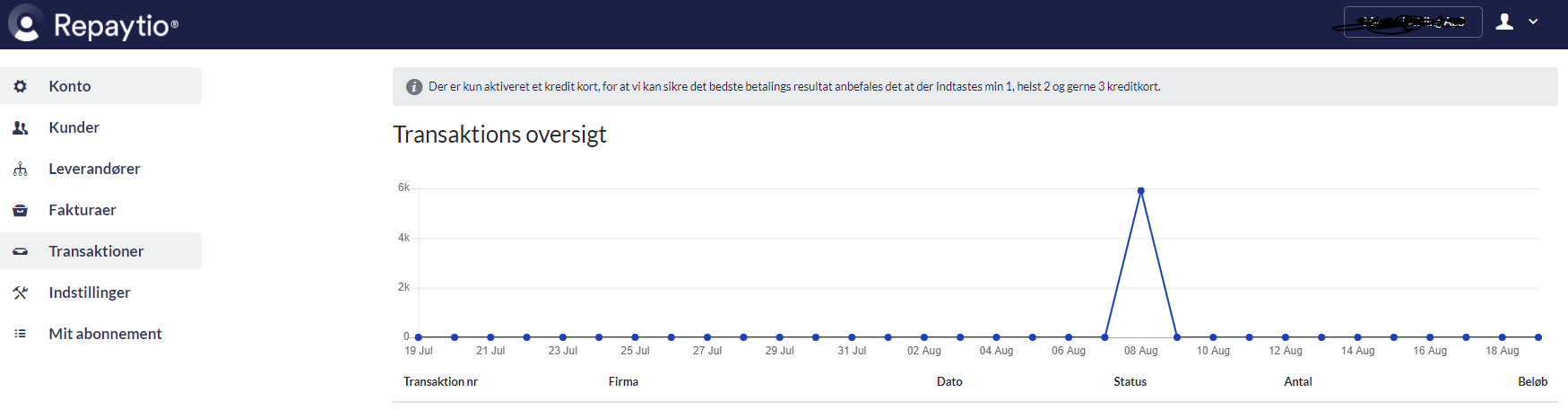
Task: Click the Transaktioner icon in sidebar
Action: 20,251
